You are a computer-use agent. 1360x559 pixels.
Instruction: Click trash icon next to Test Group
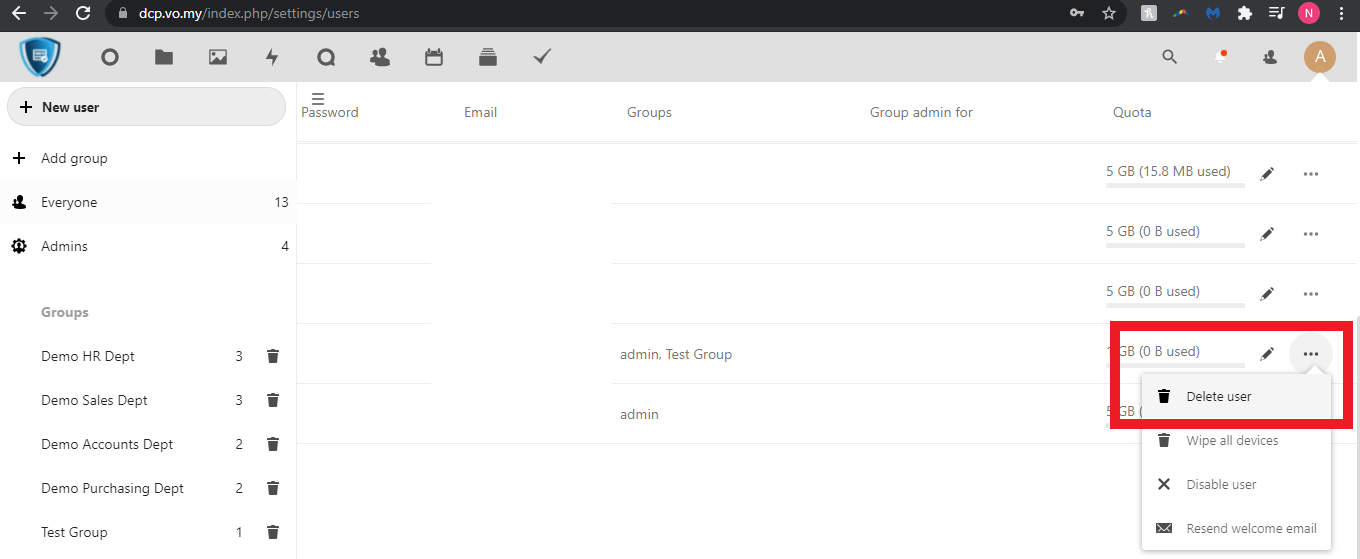[x=272, y=532]
